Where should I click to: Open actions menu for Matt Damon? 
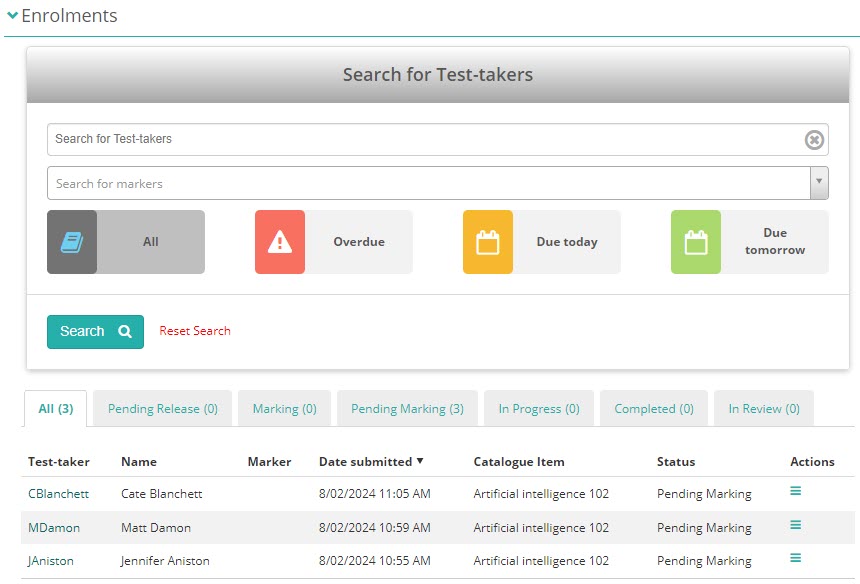pyautogui.click(x=796, y=525)
